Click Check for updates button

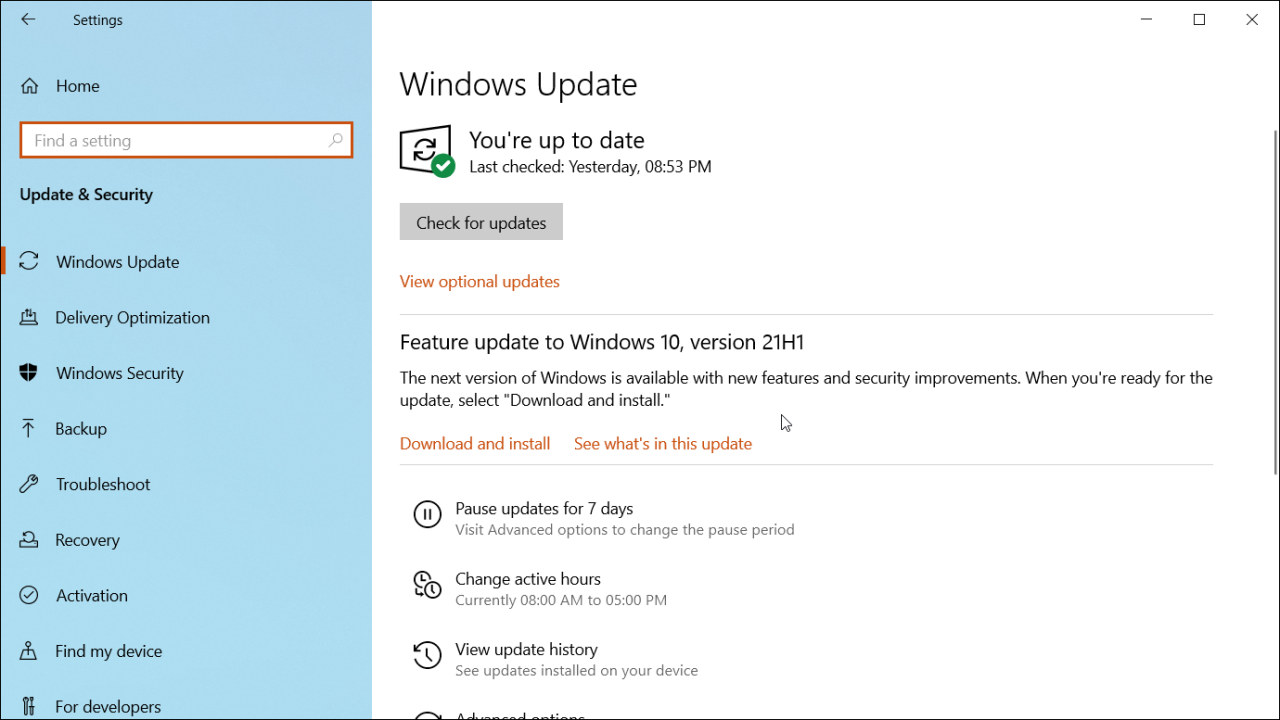coord(481,222)
